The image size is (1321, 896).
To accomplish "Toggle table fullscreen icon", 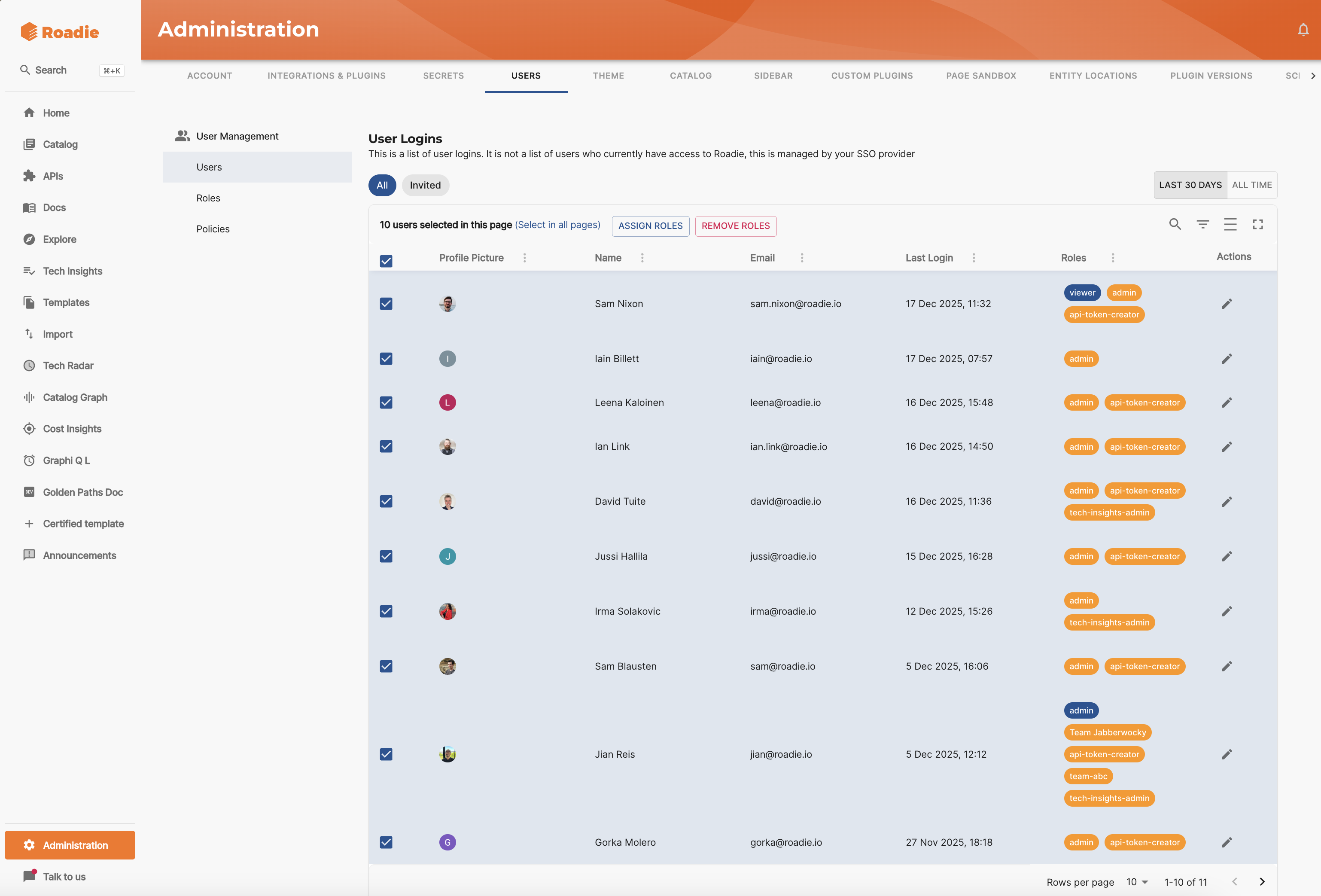I will point(1257,225).
